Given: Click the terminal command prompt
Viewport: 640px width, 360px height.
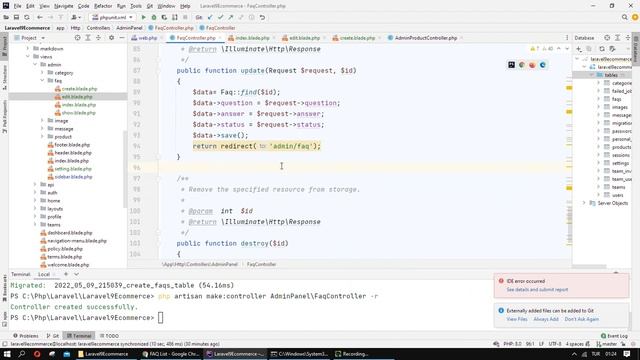Looking at the screenshot, I should tap(160, 318).
